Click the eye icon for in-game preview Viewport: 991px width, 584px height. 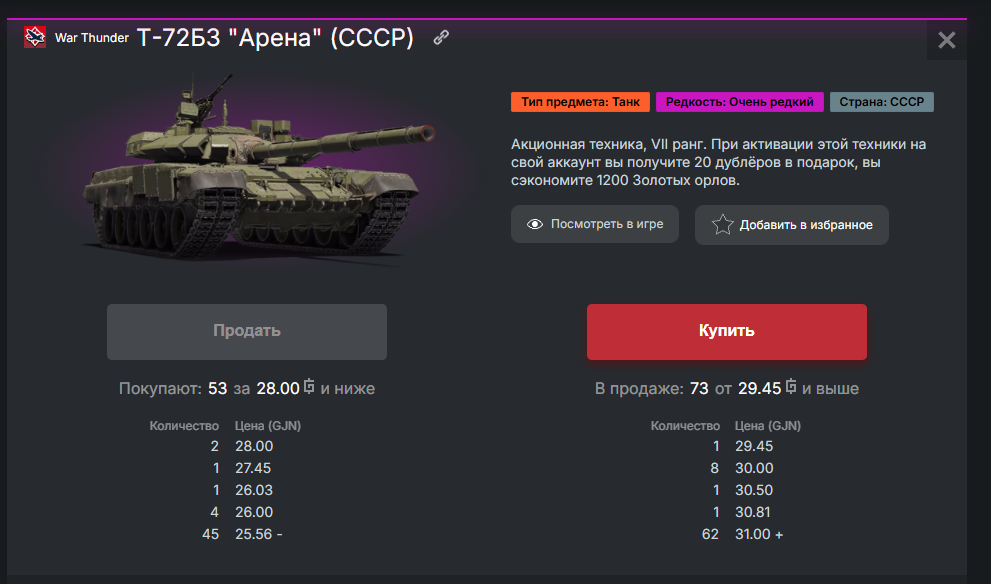[535, 224]
